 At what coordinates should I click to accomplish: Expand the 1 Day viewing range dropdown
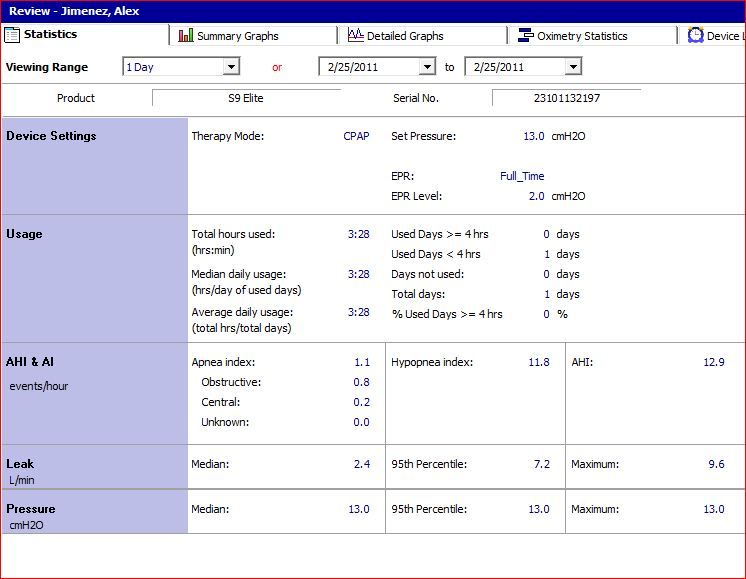tap(231, 67)
